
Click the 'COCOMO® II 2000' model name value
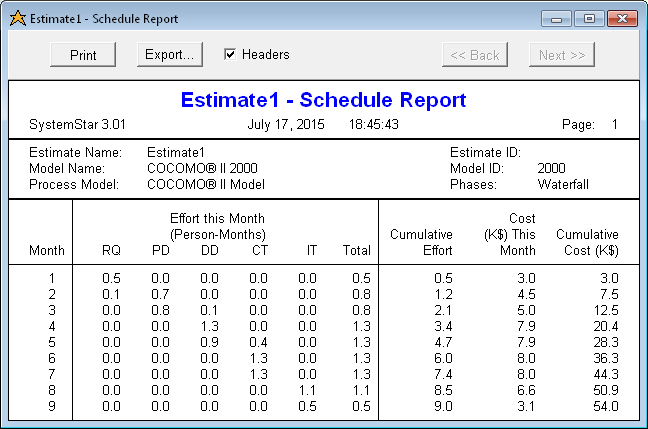click(202, 168)
